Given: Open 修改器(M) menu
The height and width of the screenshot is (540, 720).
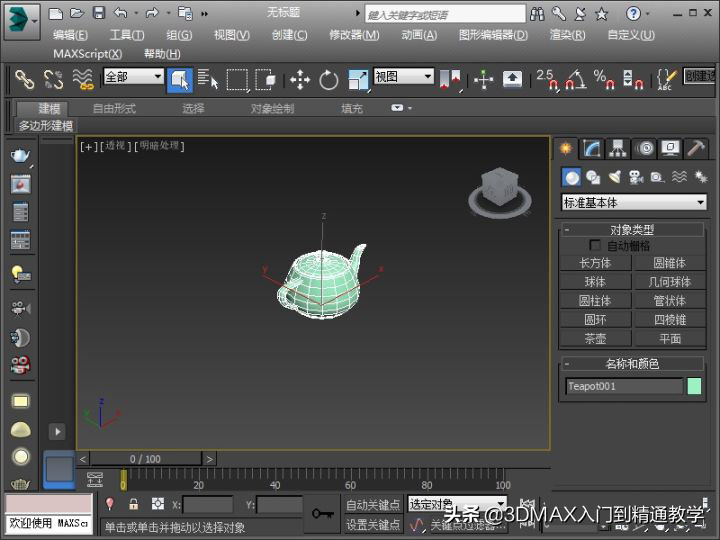Looking at the screenshot, I should pyautogui.click(x=354, y=35).
